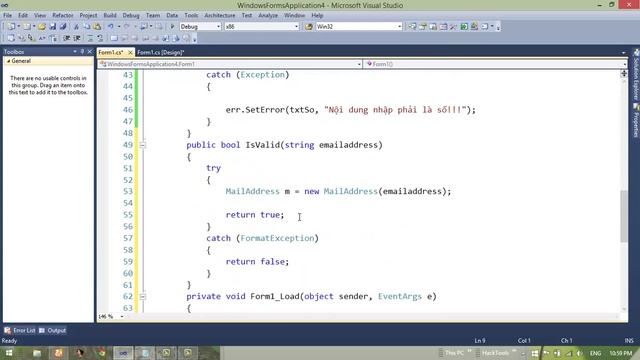Open the Error List tab
Image resolution: width=640 pixels, height=360 pixels.
coord(20,330)
